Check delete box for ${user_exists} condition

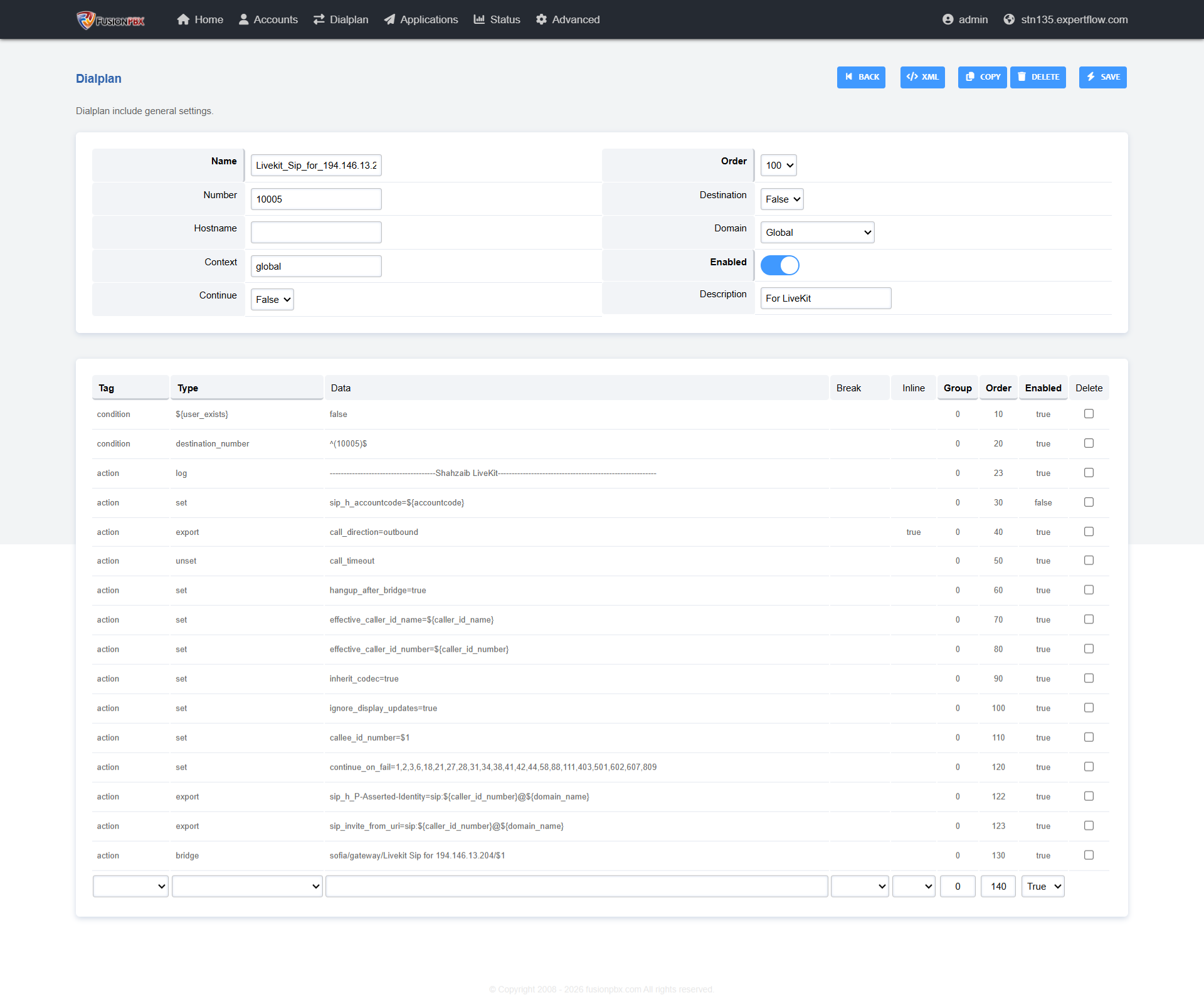pyautogui.click(x=1089, y=414)
